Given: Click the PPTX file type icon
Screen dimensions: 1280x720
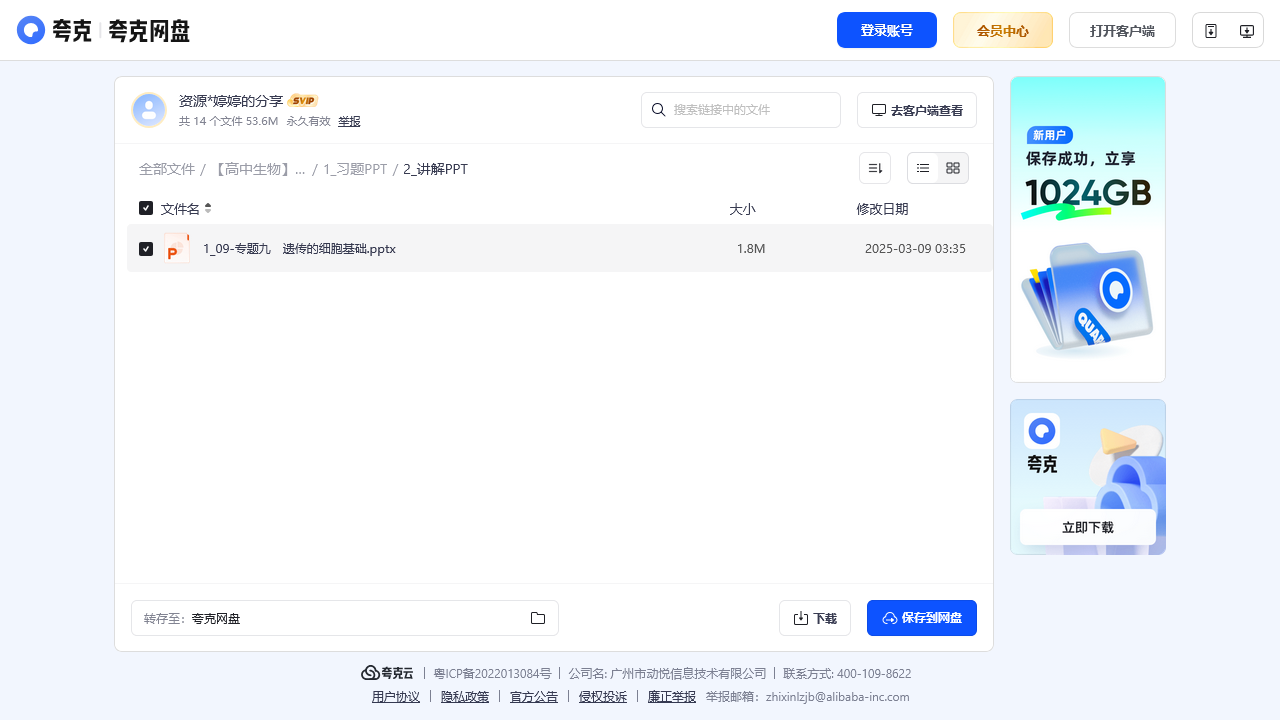Looking at the screenshot, I should point(177,249).
